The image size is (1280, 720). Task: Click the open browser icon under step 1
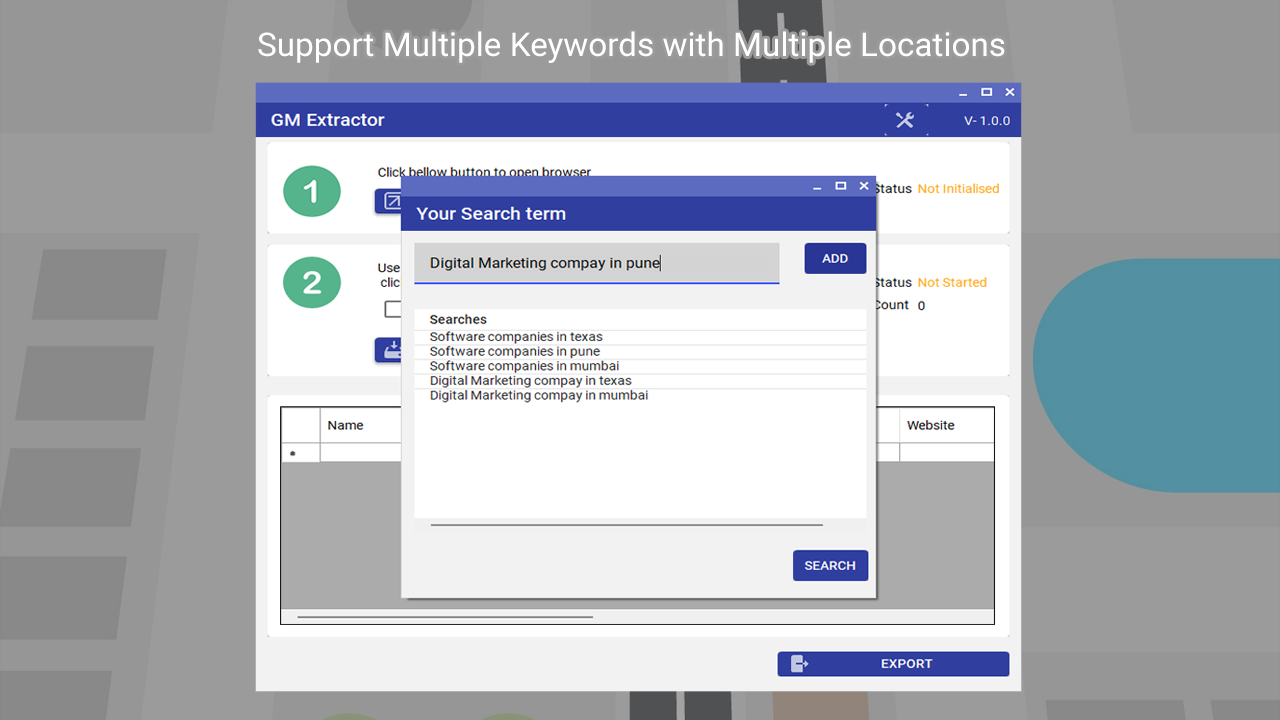tap(391, 201)
